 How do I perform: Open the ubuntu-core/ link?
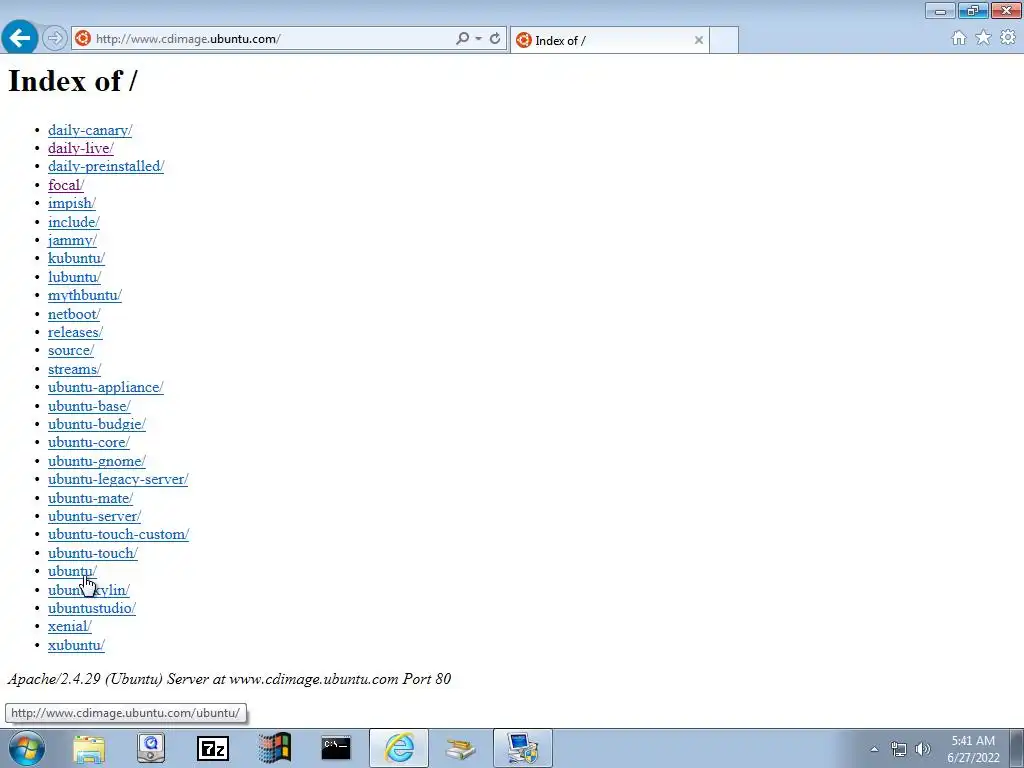pyautogui.click(x=89, y=443)
